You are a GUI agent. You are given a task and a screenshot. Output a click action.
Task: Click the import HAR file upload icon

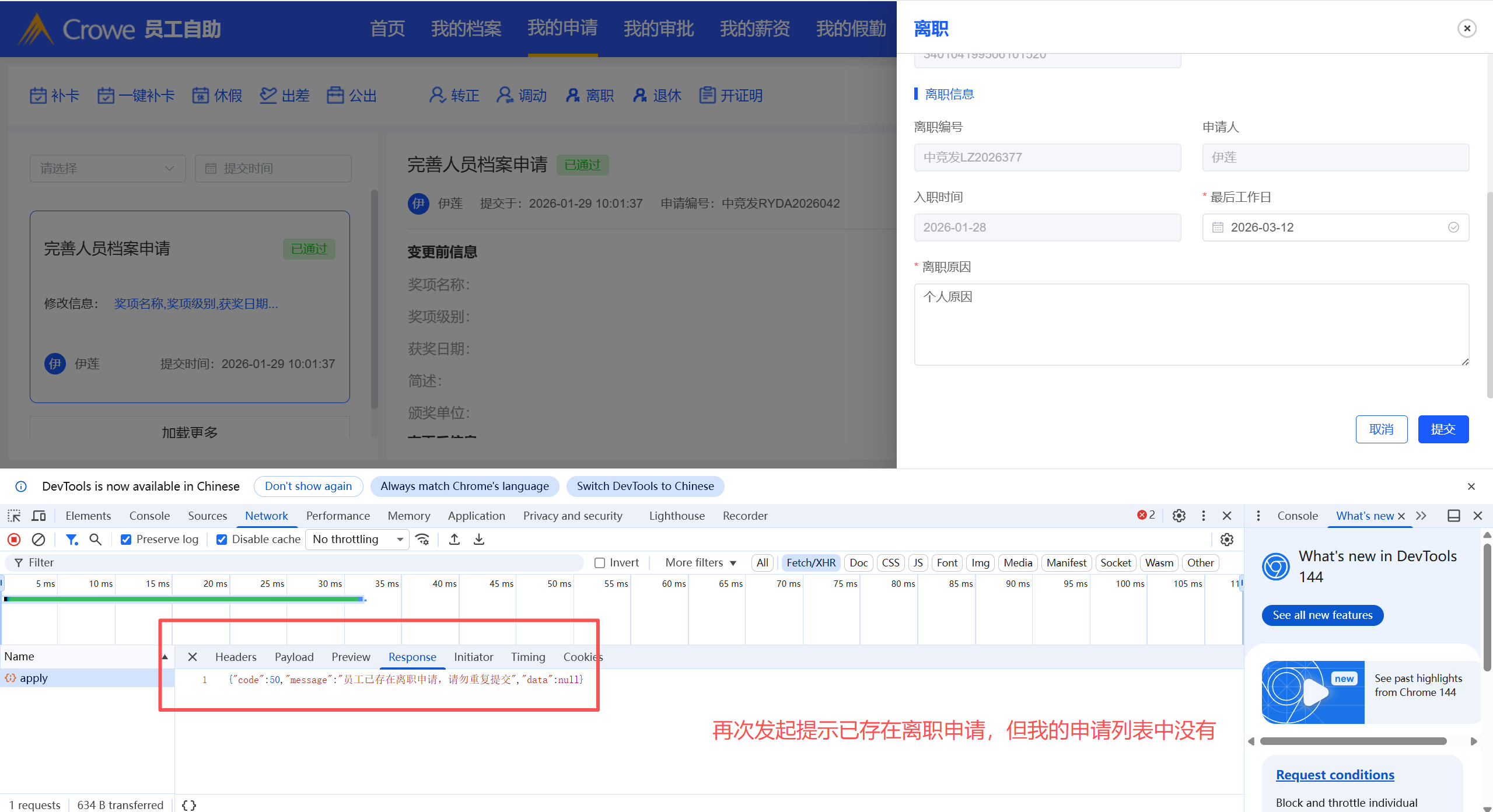click(x=454, y=540)
